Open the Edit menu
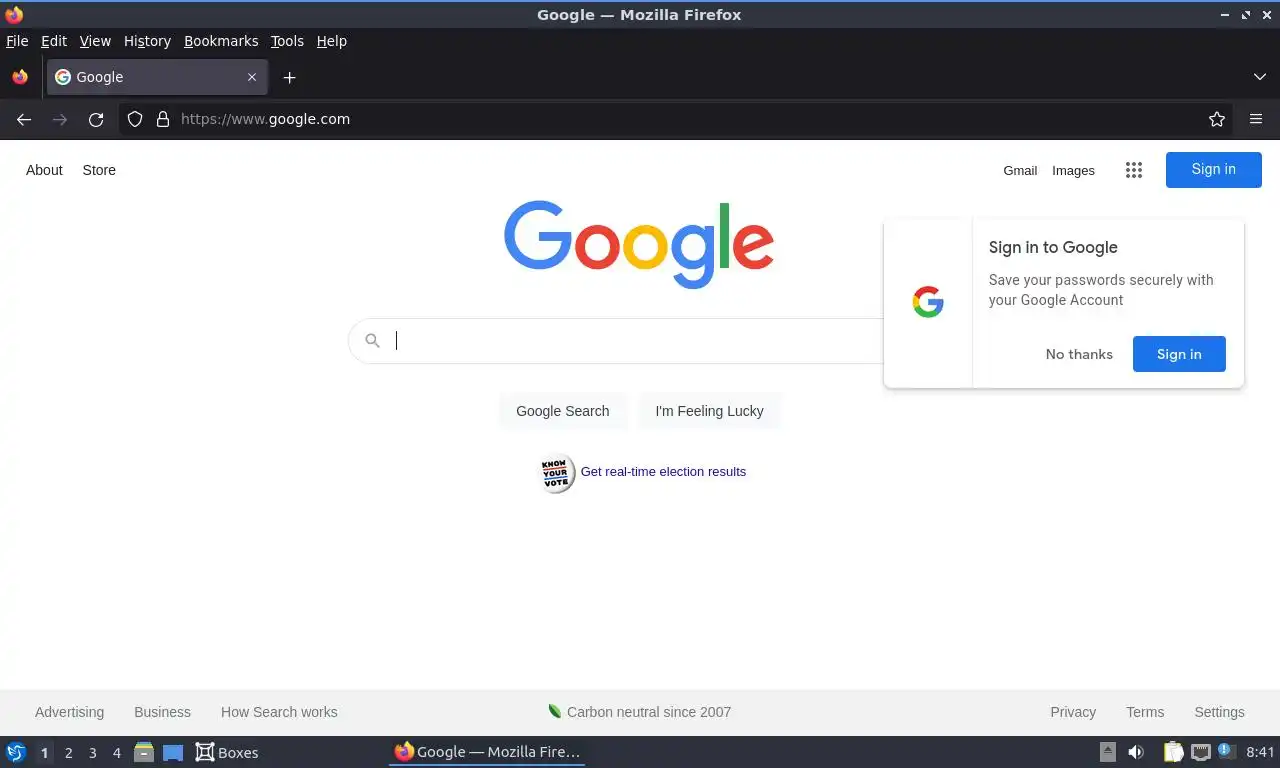 click(x=54, y=41)
